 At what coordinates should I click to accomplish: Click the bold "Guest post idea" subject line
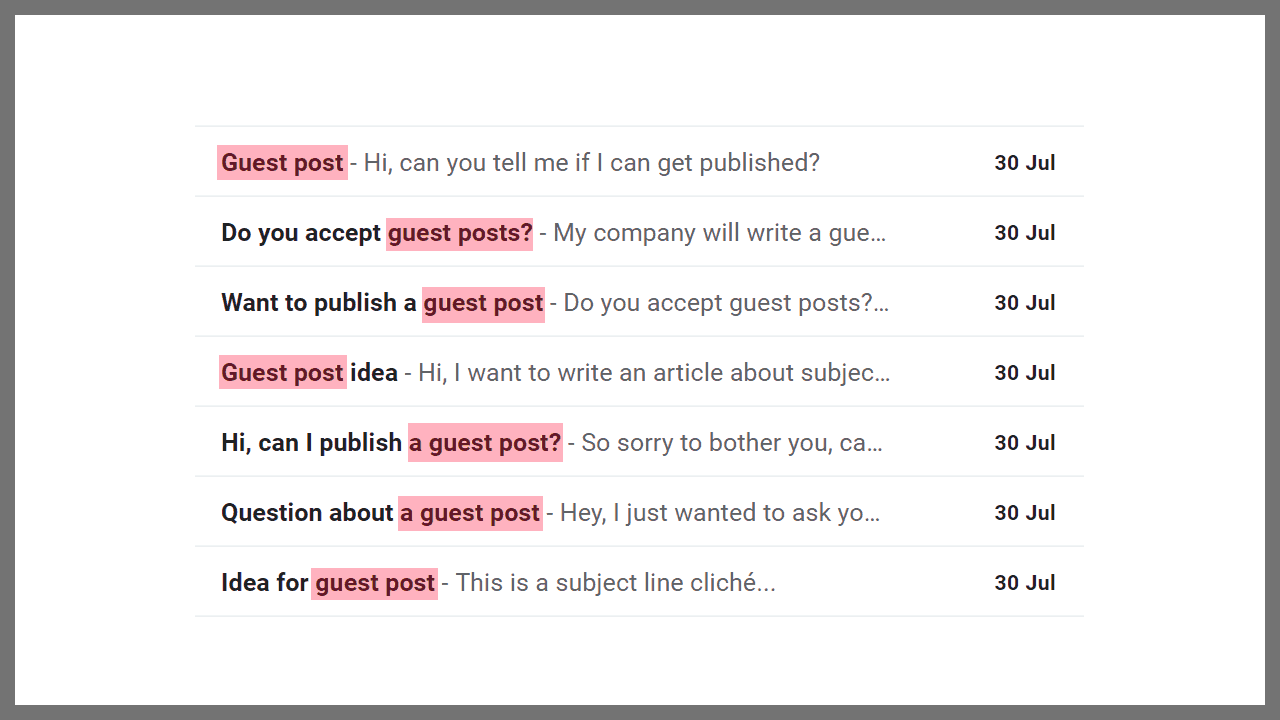pos(309,373)
